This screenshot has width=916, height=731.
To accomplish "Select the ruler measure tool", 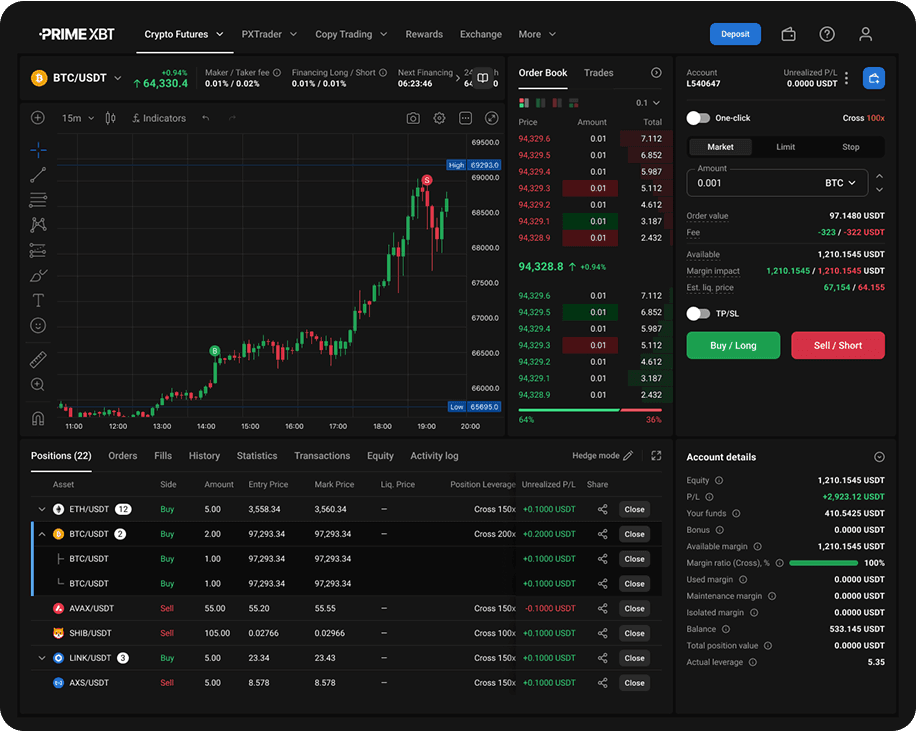I will pos(38,359).
